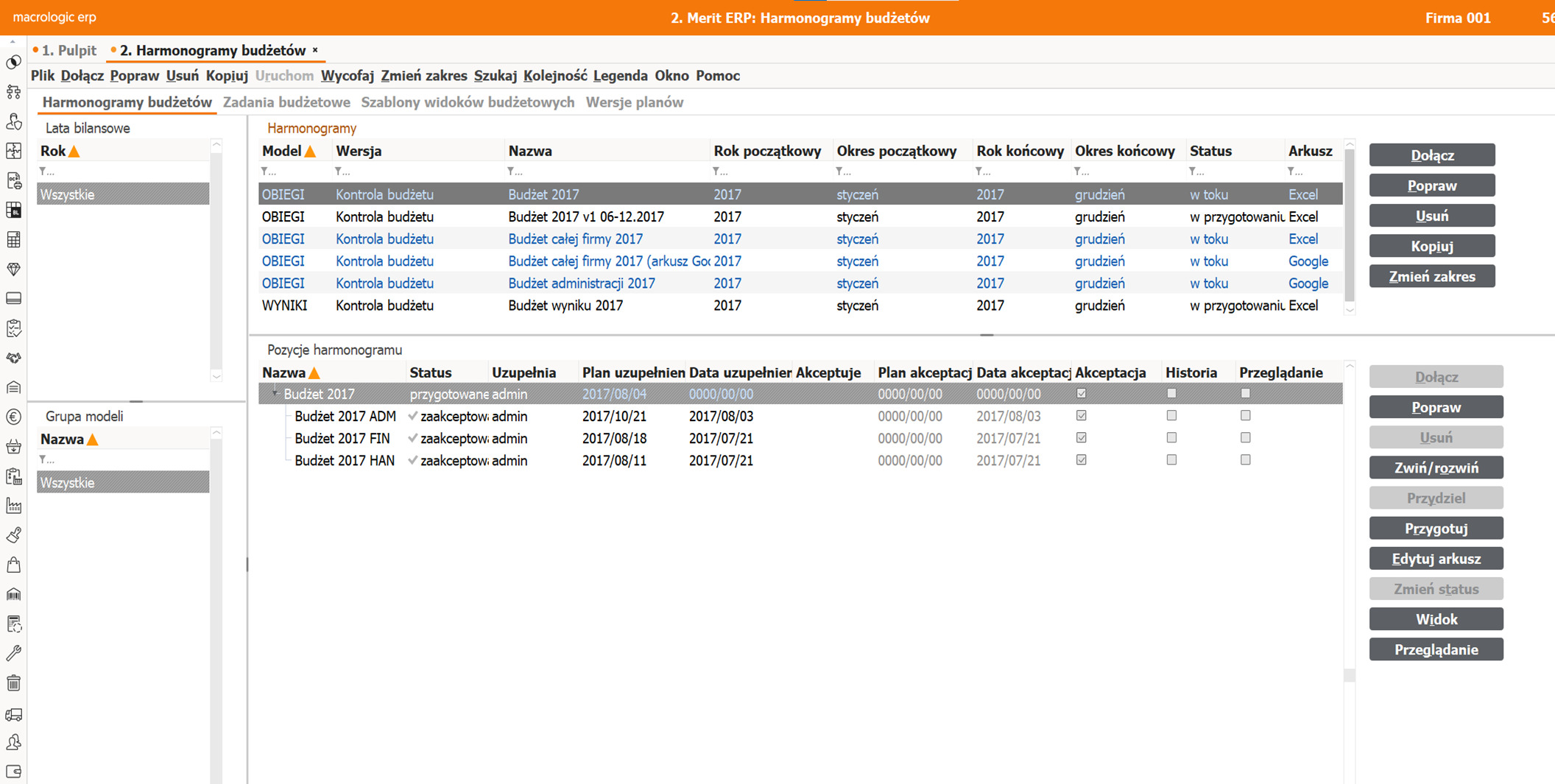Click the wrench tools sidebar icon

[13, 653]
